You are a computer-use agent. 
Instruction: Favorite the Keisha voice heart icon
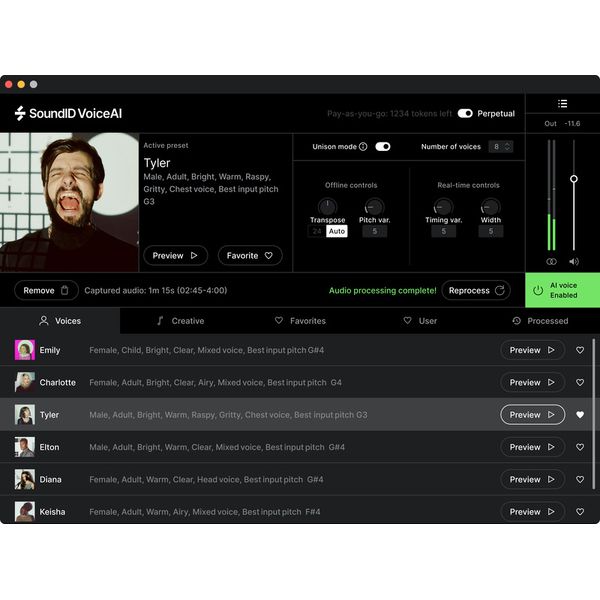tap(580, 512)
